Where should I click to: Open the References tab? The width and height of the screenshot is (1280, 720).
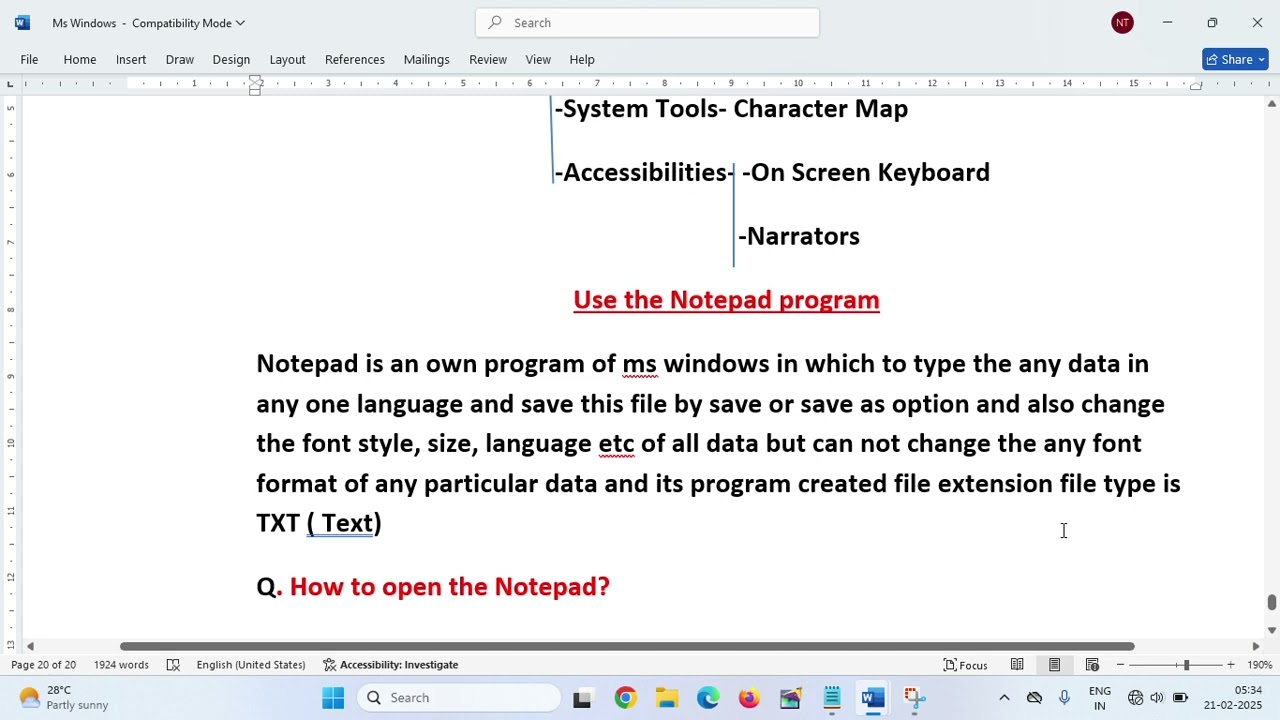[x=355, y=59]
